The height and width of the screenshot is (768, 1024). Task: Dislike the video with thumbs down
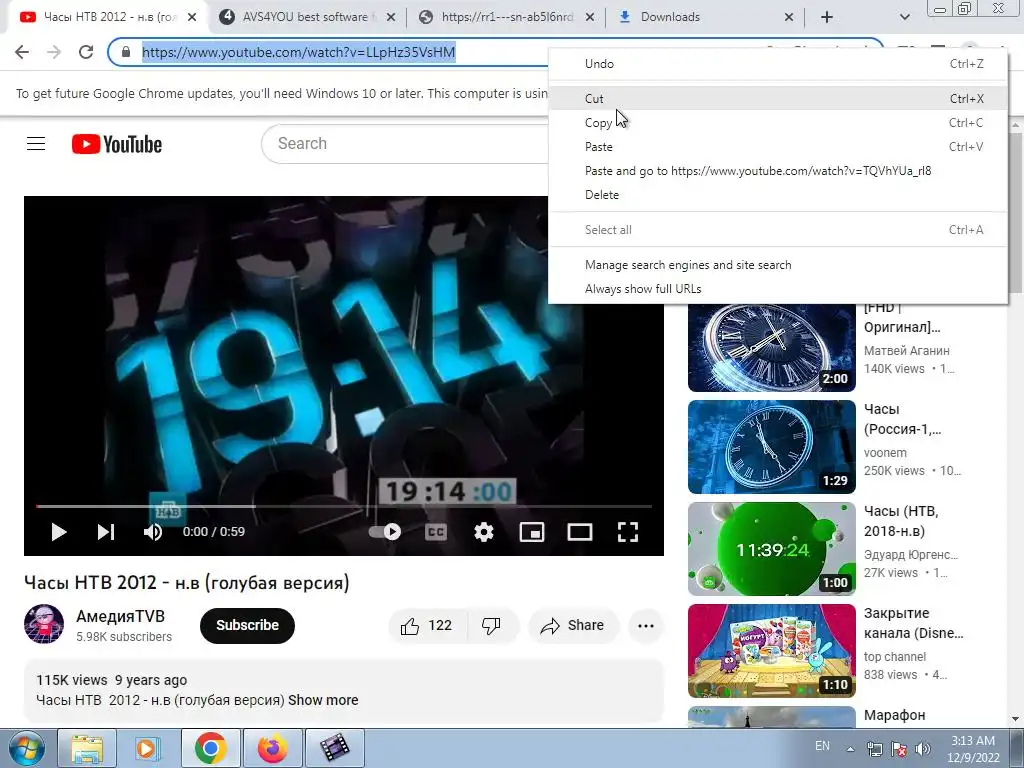[492, 626]
